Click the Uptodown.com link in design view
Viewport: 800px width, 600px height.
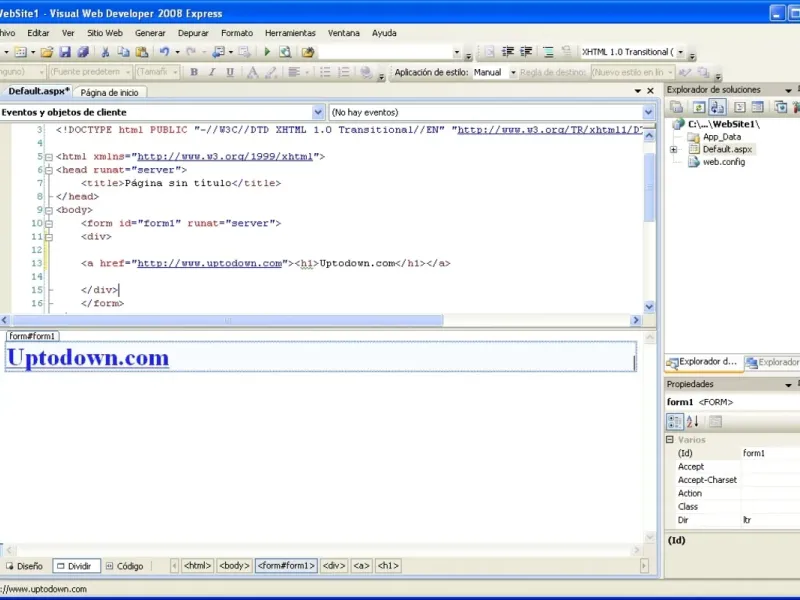(88, 357)
